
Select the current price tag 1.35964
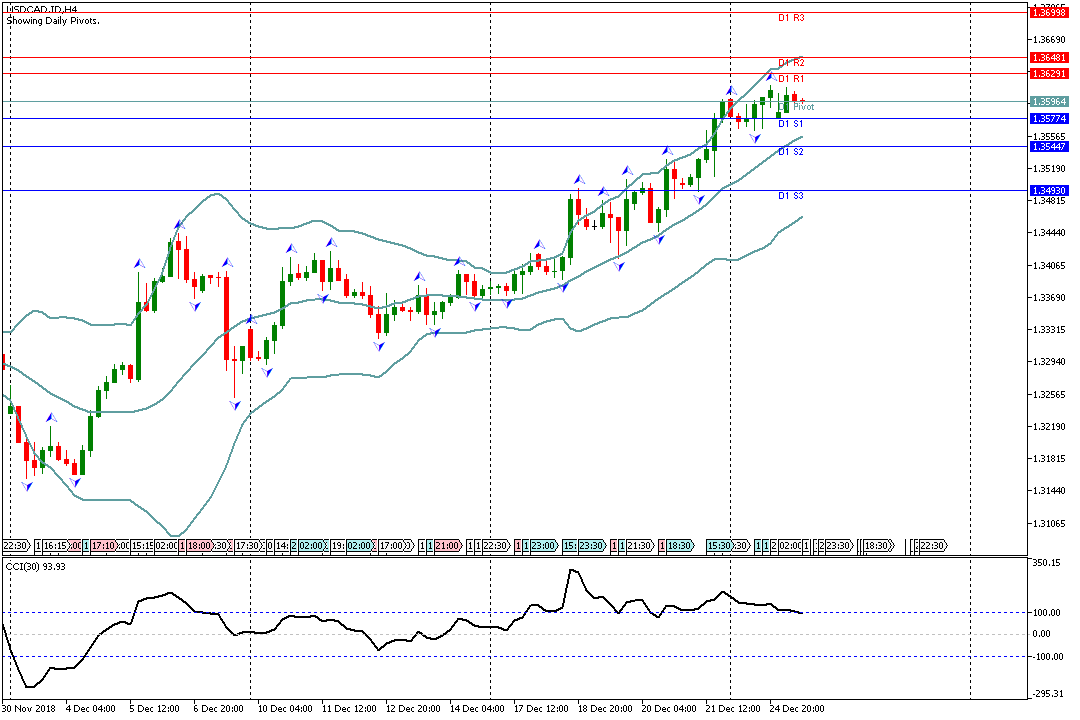click(x=1048, y=101)
